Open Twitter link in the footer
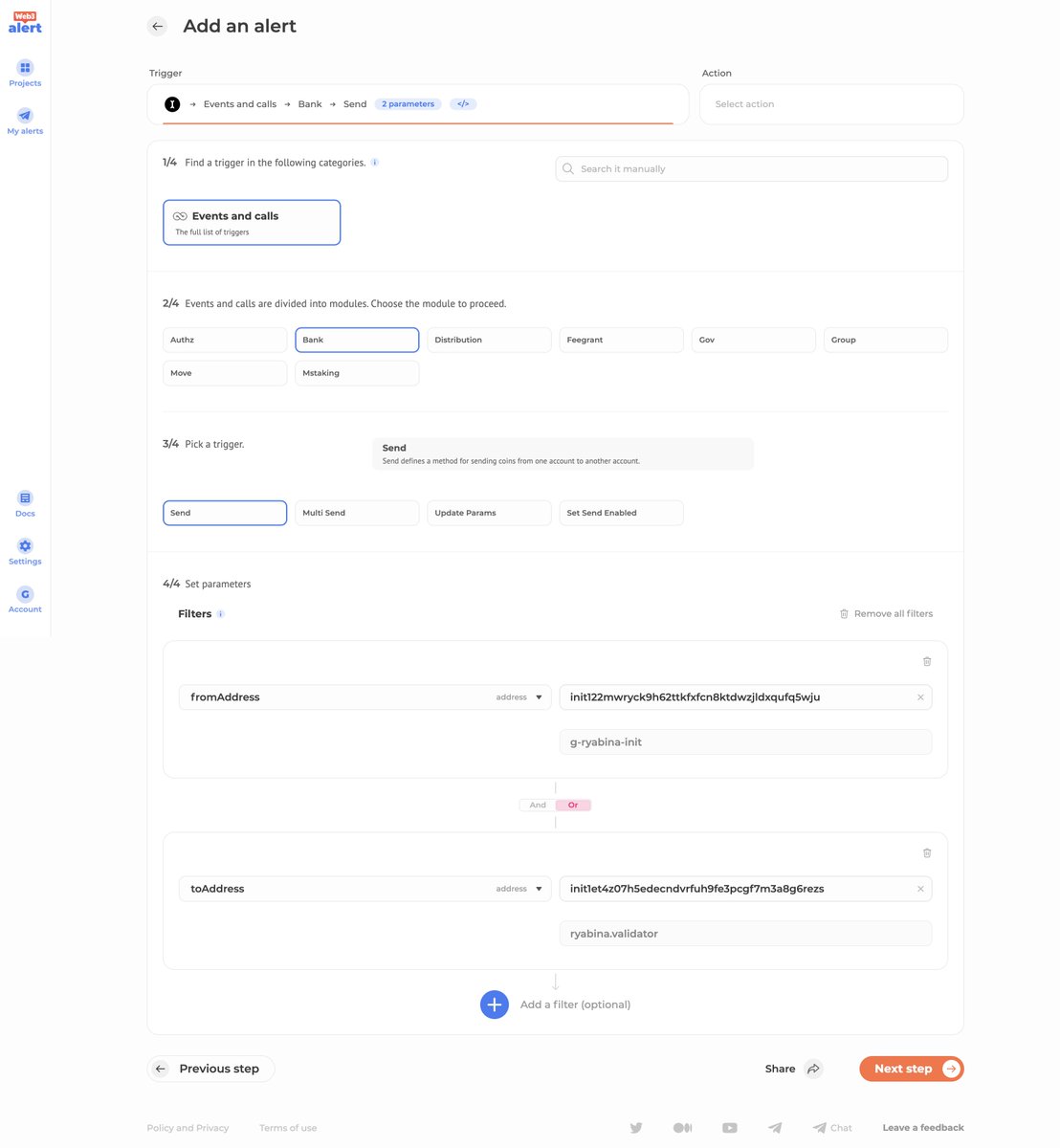The image size is (1060, 1148). click(636, 1128)
